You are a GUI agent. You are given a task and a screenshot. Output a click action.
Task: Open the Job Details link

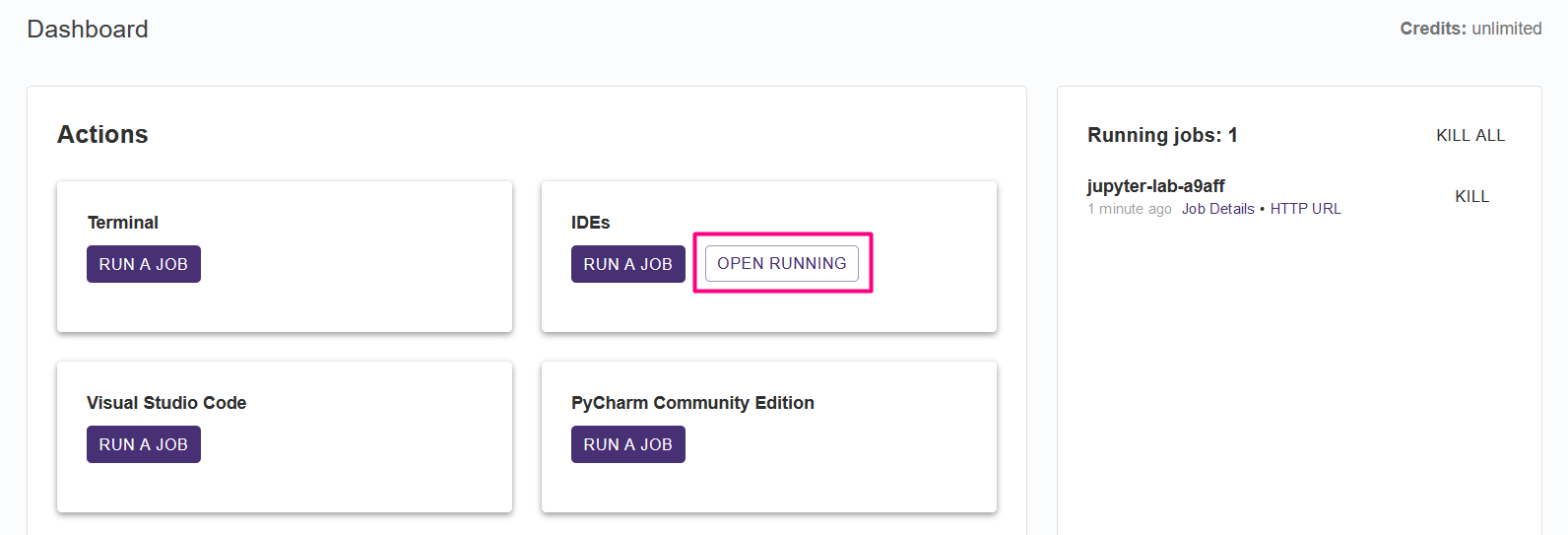pyautogui.click(x=1218, y=209)
